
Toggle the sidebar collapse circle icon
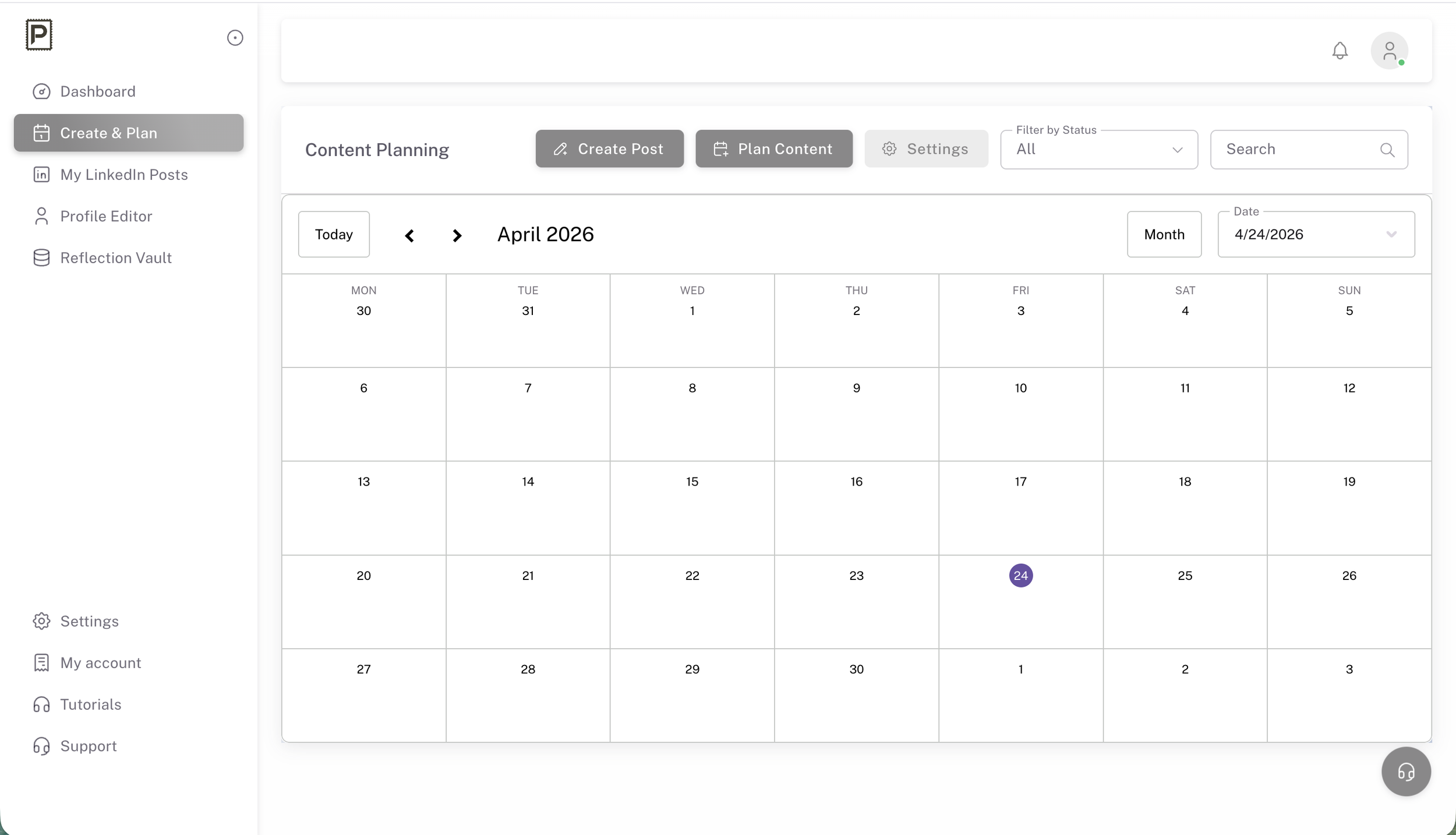pos(235,38)
